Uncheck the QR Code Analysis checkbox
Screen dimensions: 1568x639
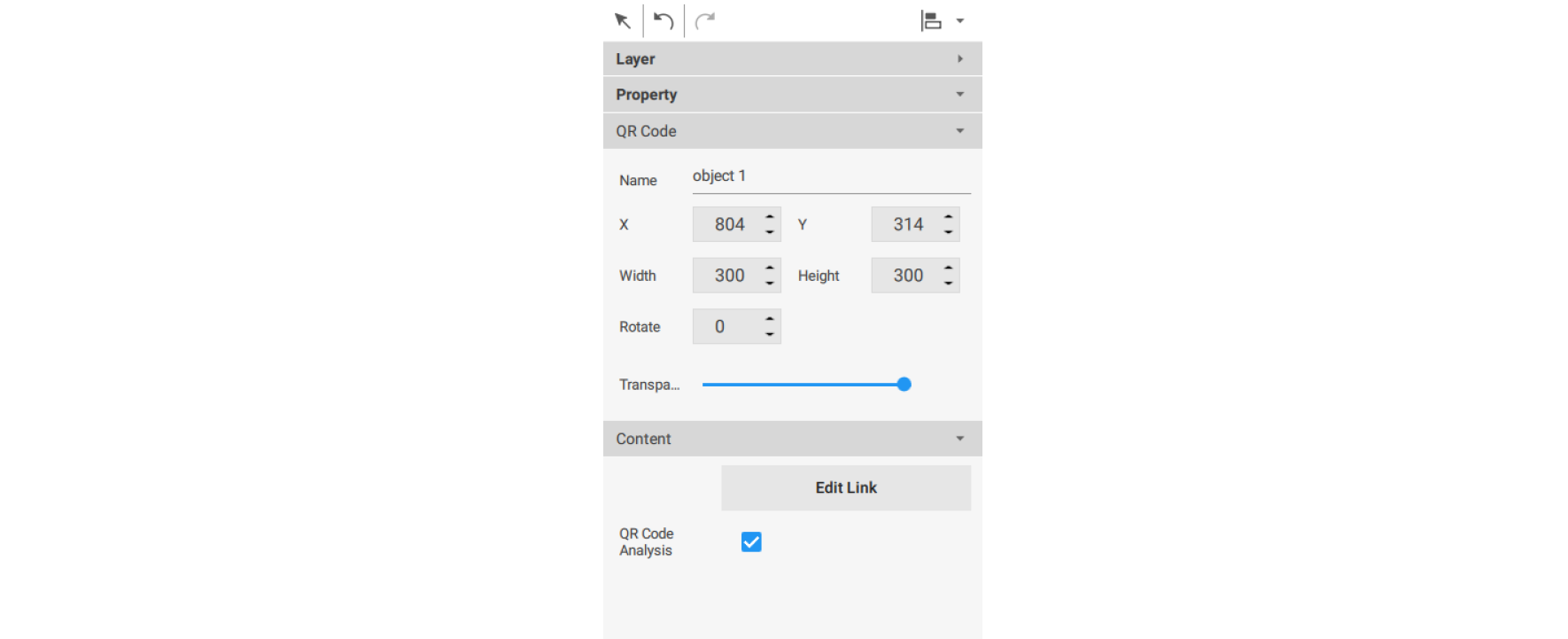(751, 542)
